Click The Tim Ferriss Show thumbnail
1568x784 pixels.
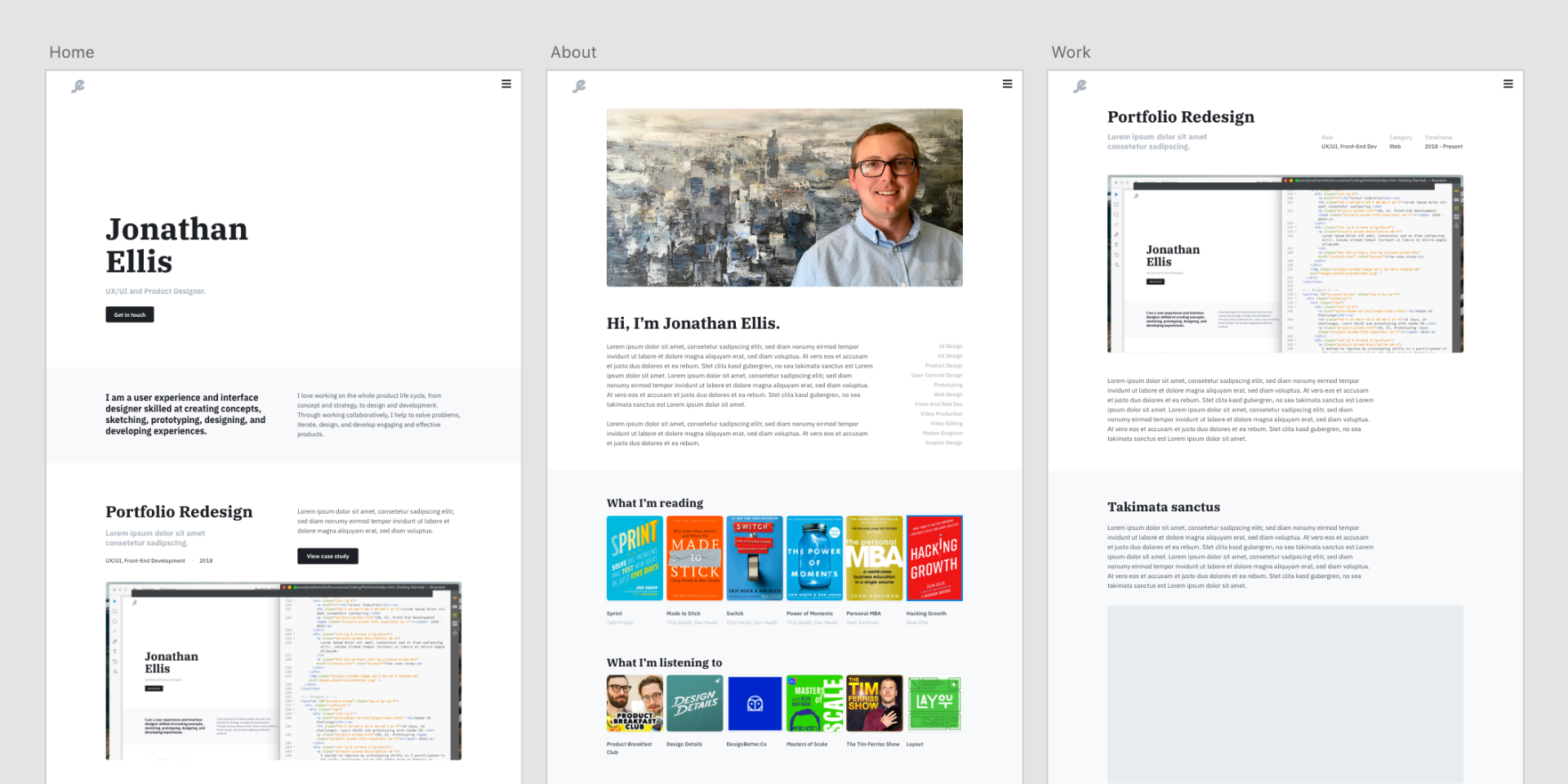(874, 703)
